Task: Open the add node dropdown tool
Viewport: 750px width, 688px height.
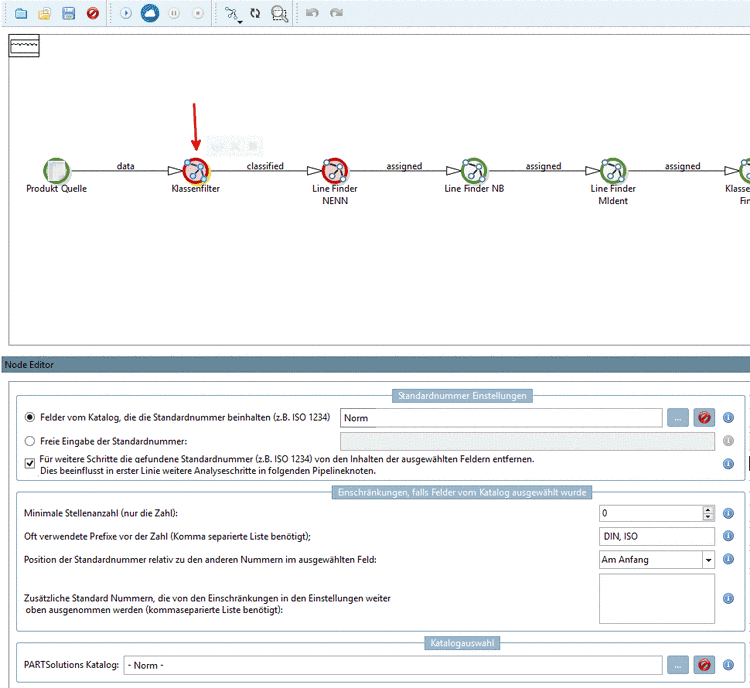Action: 233,14
